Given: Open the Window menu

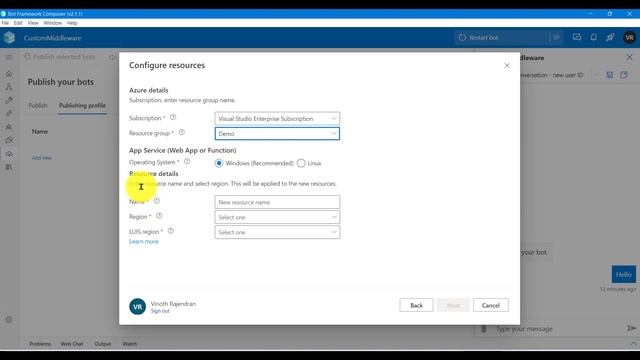Looking at the screenshot, I should (53, 23).
